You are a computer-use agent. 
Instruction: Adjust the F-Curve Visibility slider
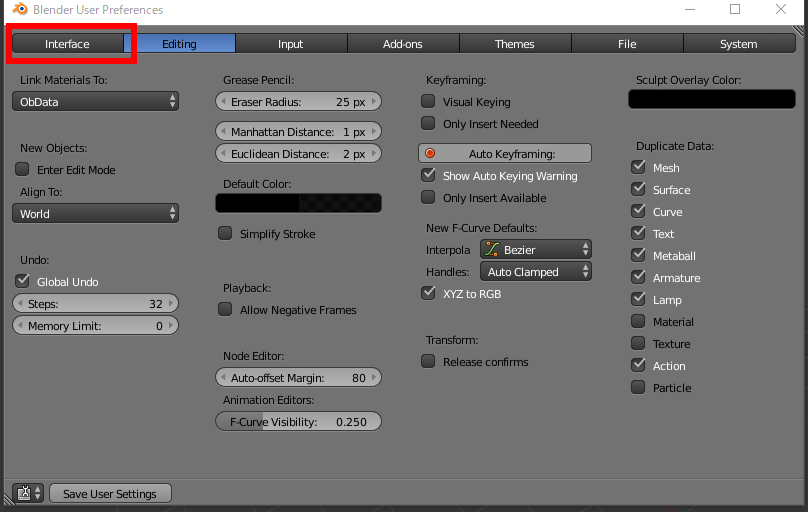(298, 421)
